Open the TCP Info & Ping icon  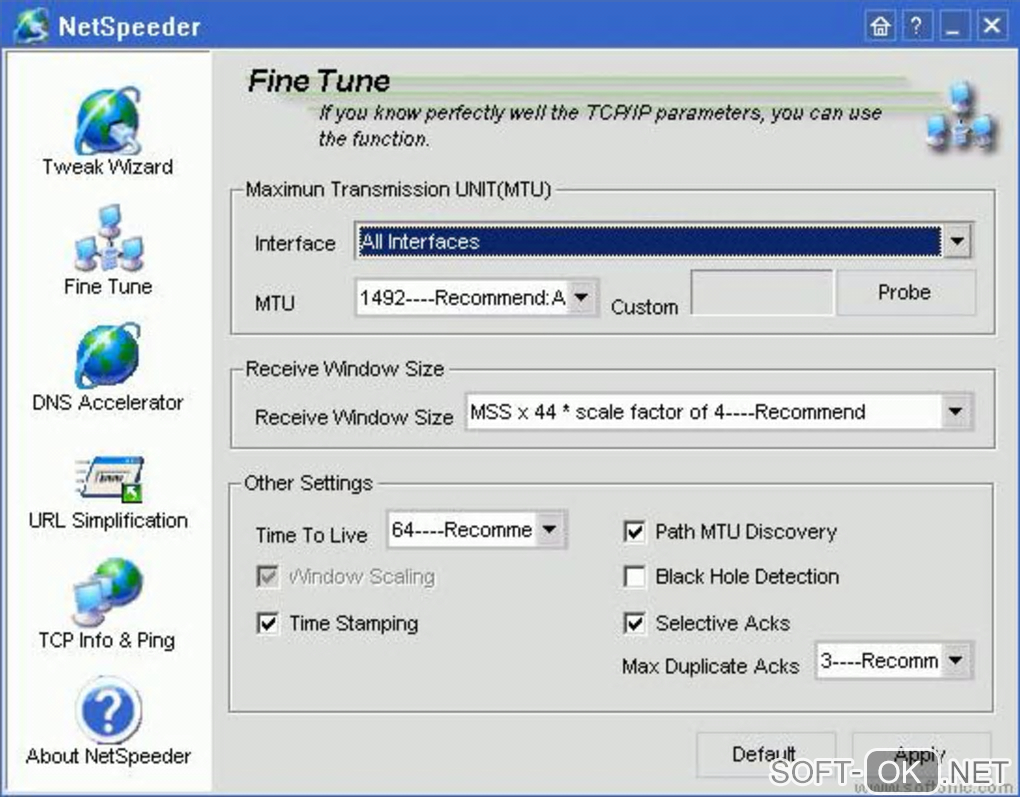pos(107,592)
